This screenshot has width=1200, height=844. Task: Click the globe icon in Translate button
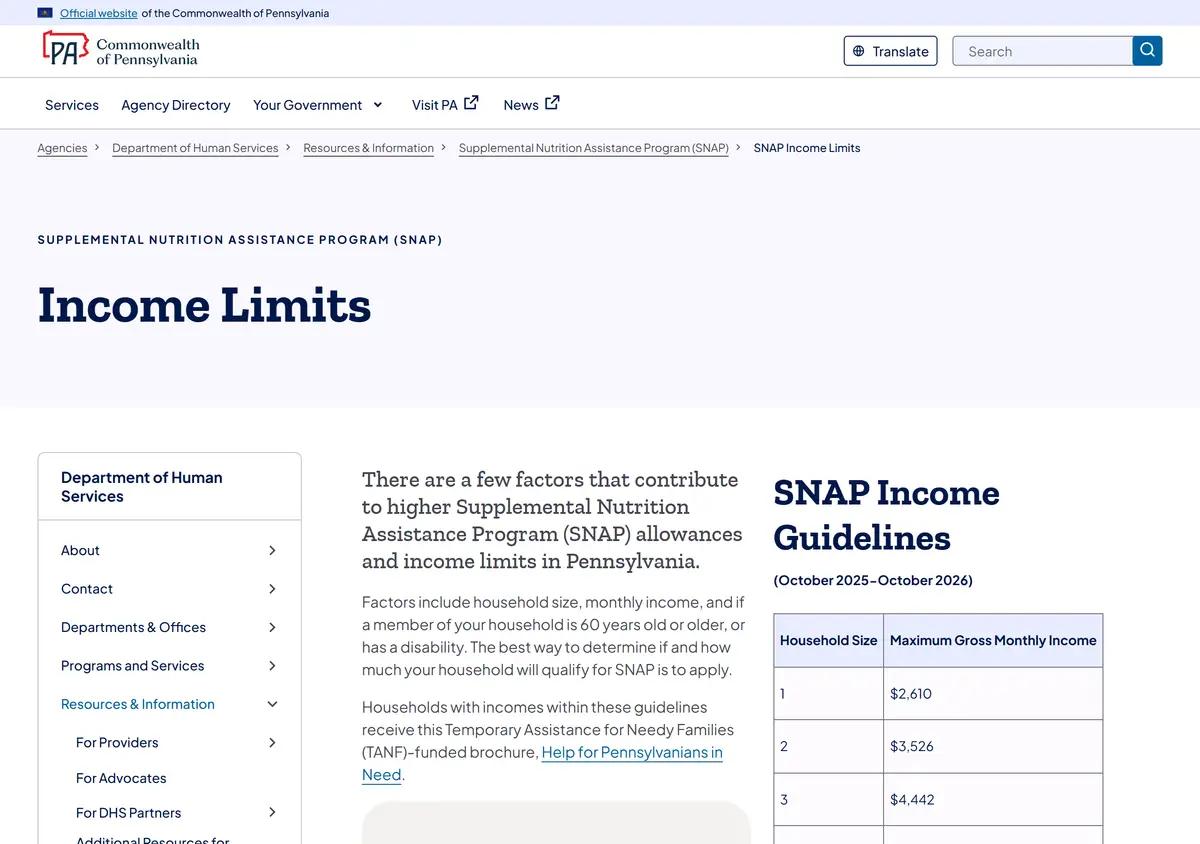click(858, 51)
